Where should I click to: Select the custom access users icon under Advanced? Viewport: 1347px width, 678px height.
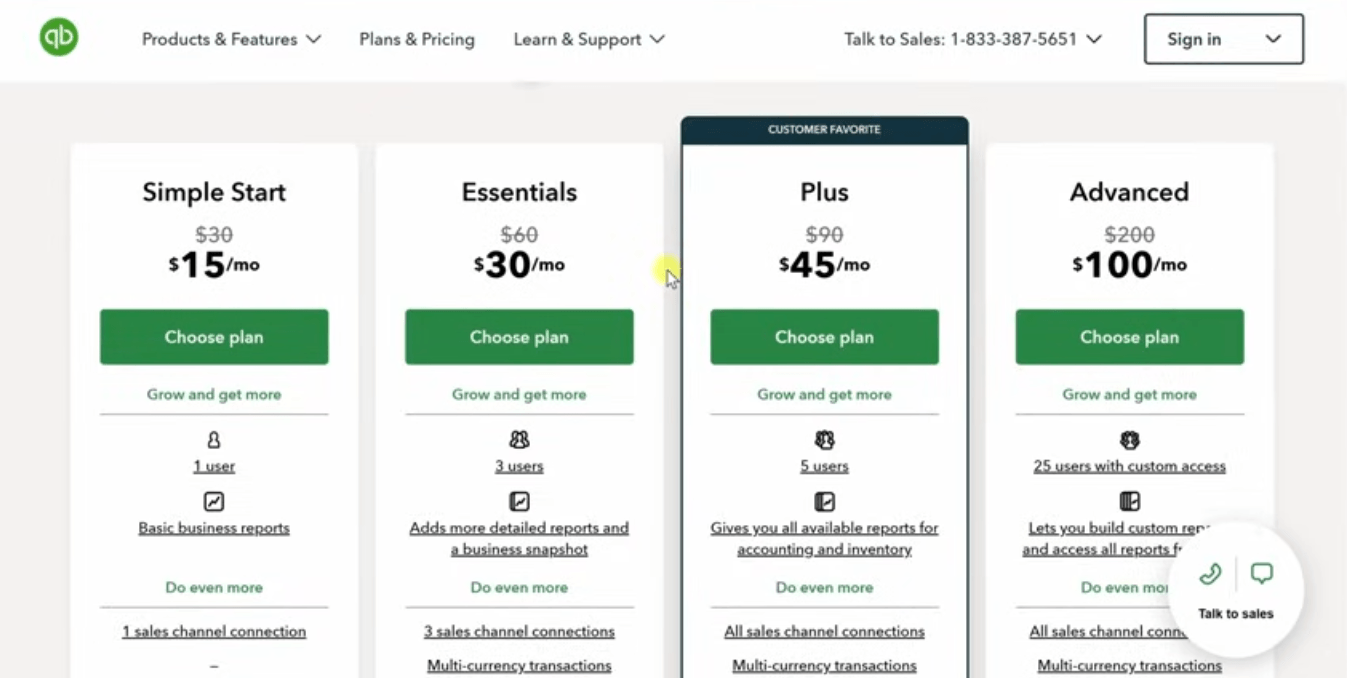pyautogui.click(x=1129, y=439)
